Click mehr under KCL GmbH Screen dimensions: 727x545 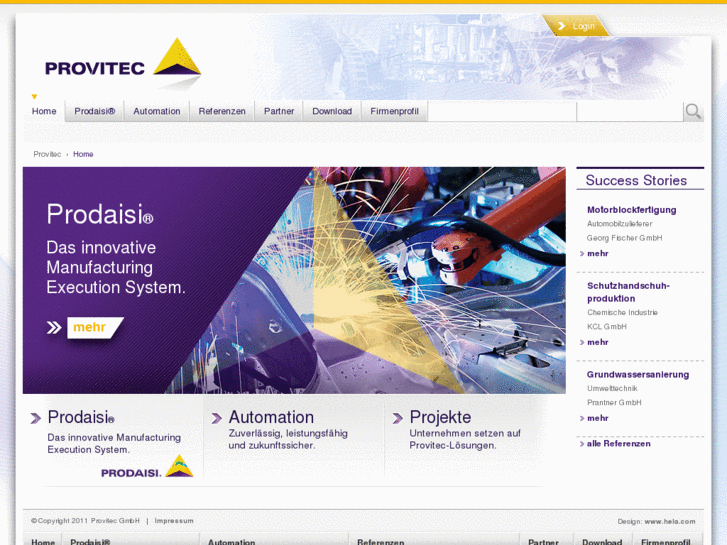click(598, 342)
